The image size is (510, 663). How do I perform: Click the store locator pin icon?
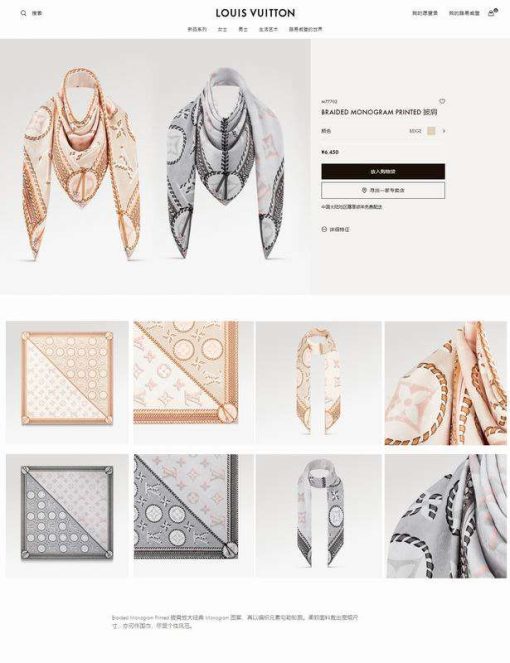click(364, 190)
